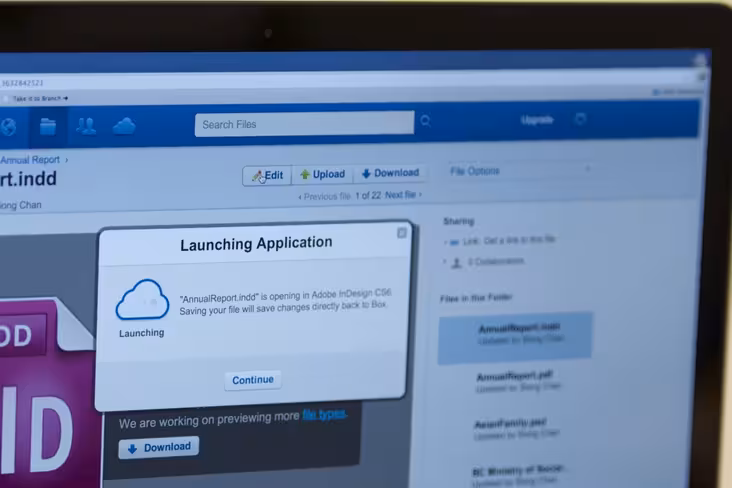Image resolution: width=732 pixels, height=488 pixels.
Task: Click into the Search Files field
Action: pyautogui.click(x=304, y=124)
